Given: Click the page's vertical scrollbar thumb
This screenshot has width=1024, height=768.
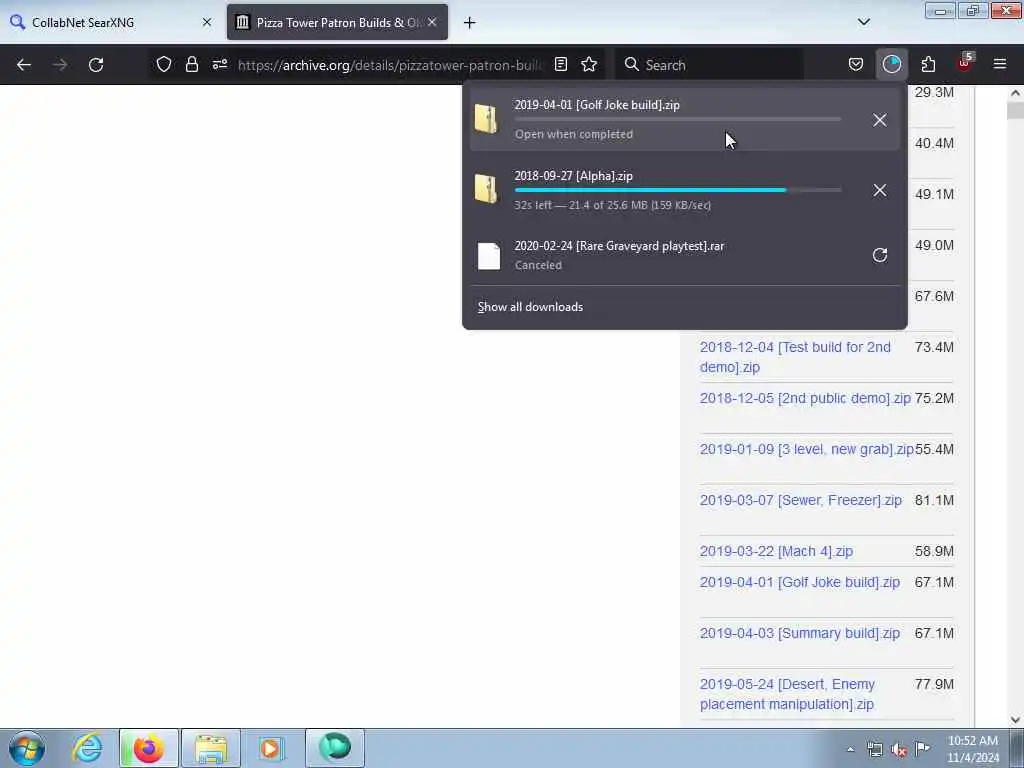Looking at the screenshot, I should click(x=1015, y=110).
